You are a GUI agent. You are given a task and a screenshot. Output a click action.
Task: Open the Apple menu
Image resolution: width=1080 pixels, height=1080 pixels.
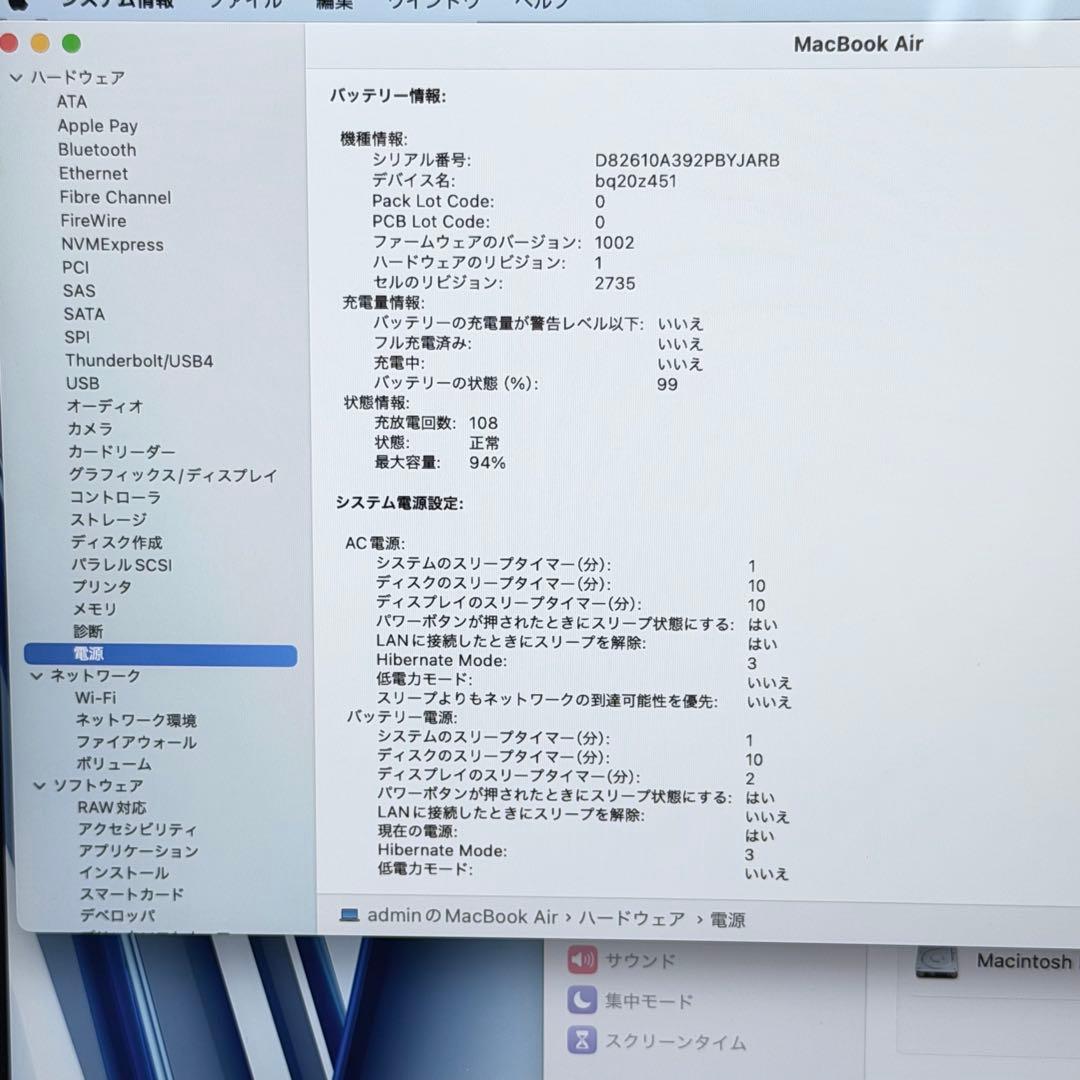[17, 3]
